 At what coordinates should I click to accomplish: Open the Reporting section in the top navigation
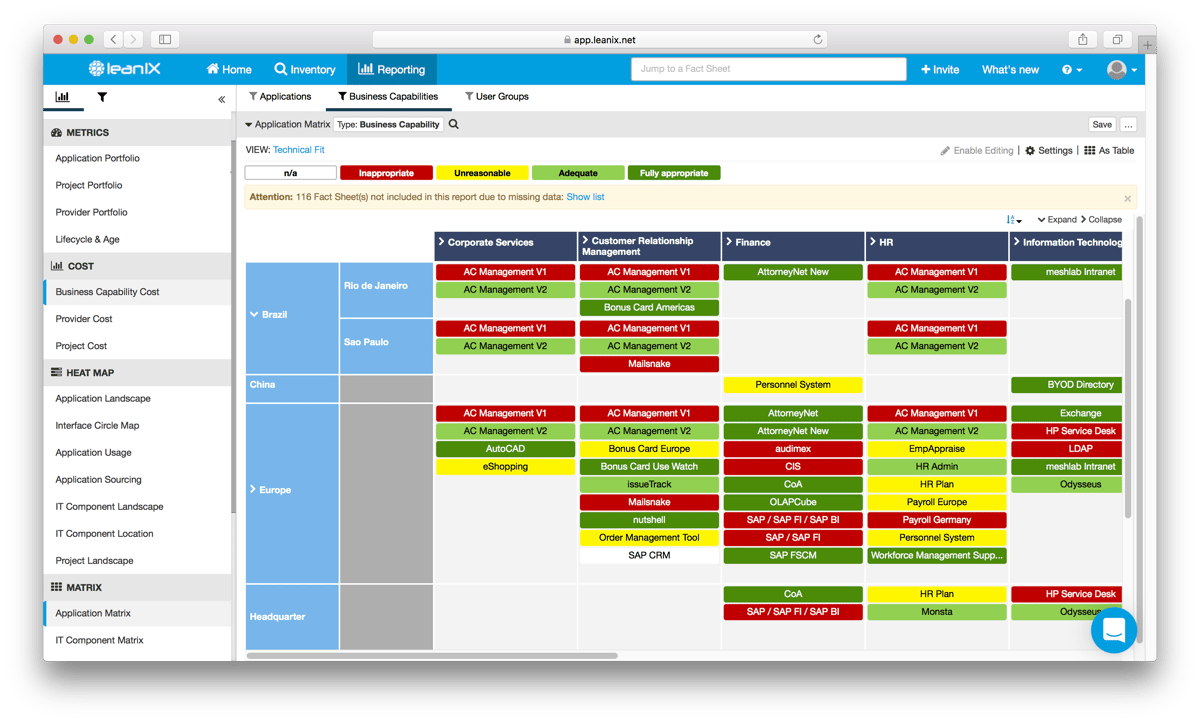[x=391, y=69]
